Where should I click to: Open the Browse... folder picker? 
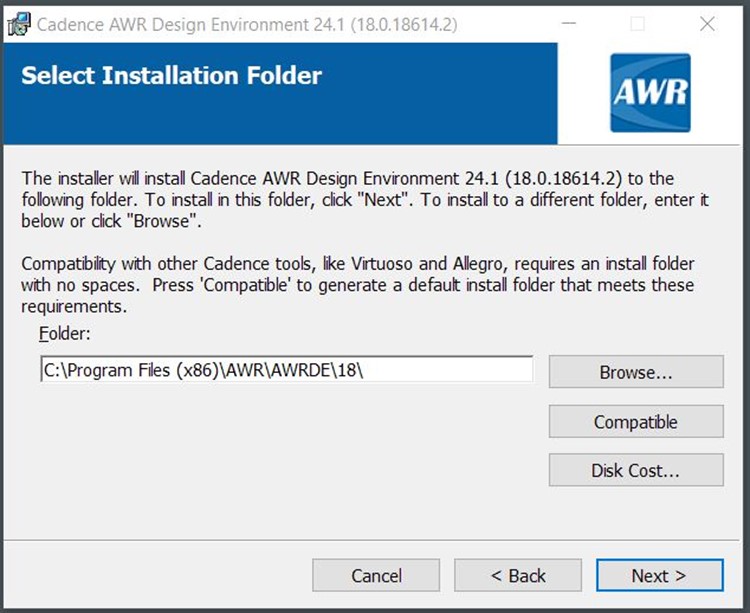click(x=636, y=372)
